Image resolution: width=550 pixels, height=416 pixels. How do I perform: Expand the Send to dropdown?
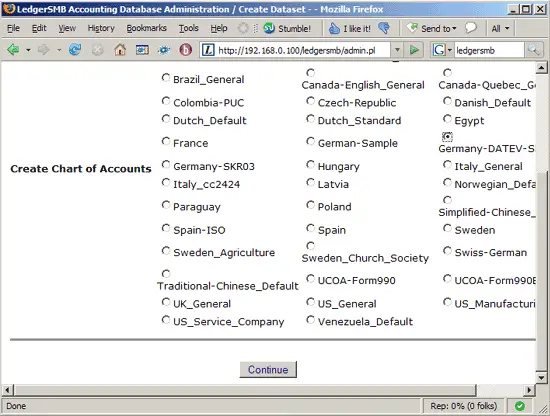click(x=454, y=28)
